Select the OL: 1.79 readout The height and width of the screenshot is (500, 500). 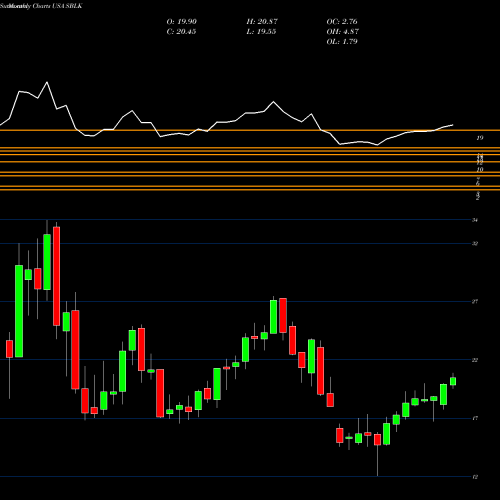342,42
